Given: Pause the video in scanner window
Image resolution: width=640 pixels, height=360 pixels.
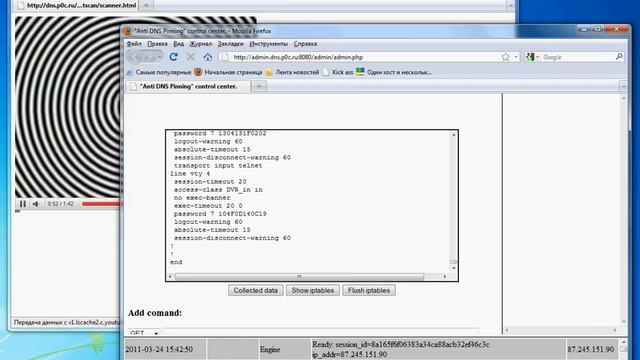Looking at the screenshot, I should (23, 203).
